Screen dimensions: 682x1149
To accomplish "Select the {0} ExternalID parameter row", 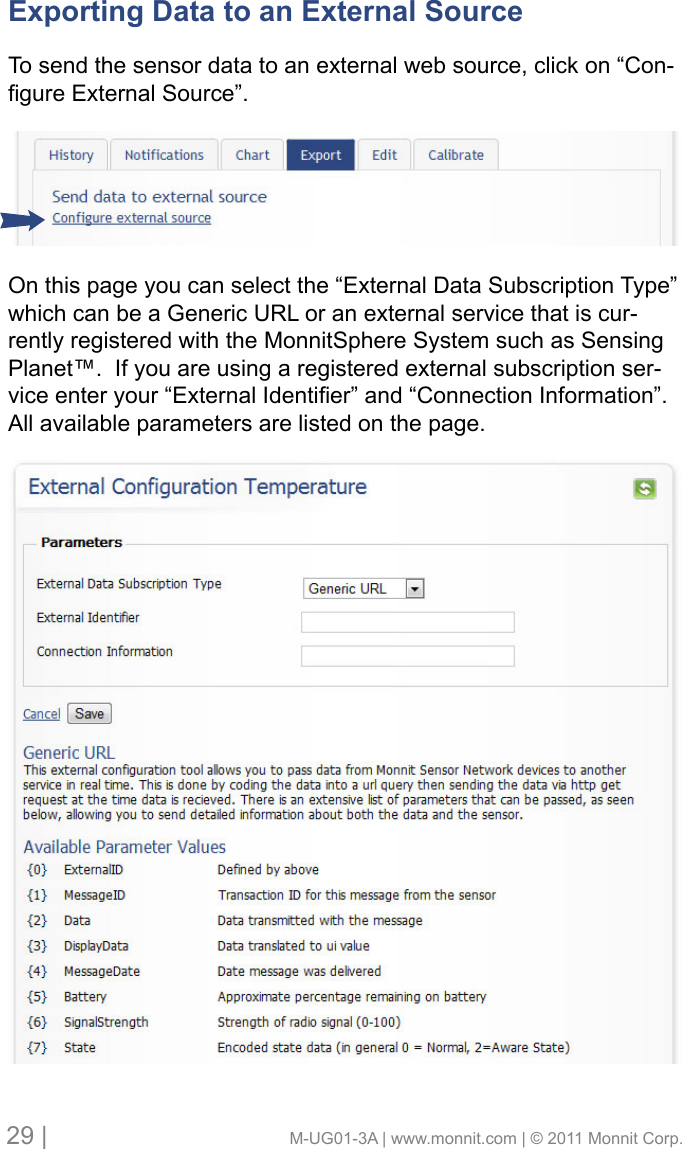I will pyautogui.click(x=93, y=870).
